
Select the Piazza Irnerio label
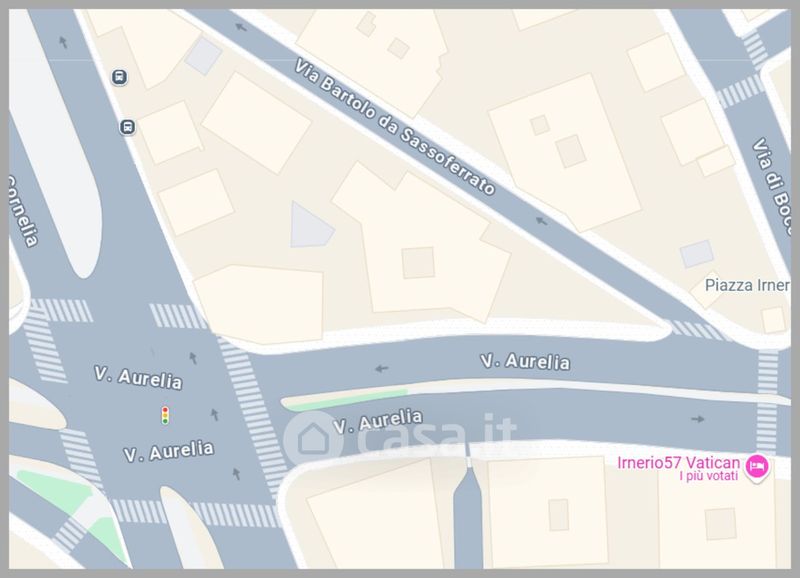pos(747,285)
